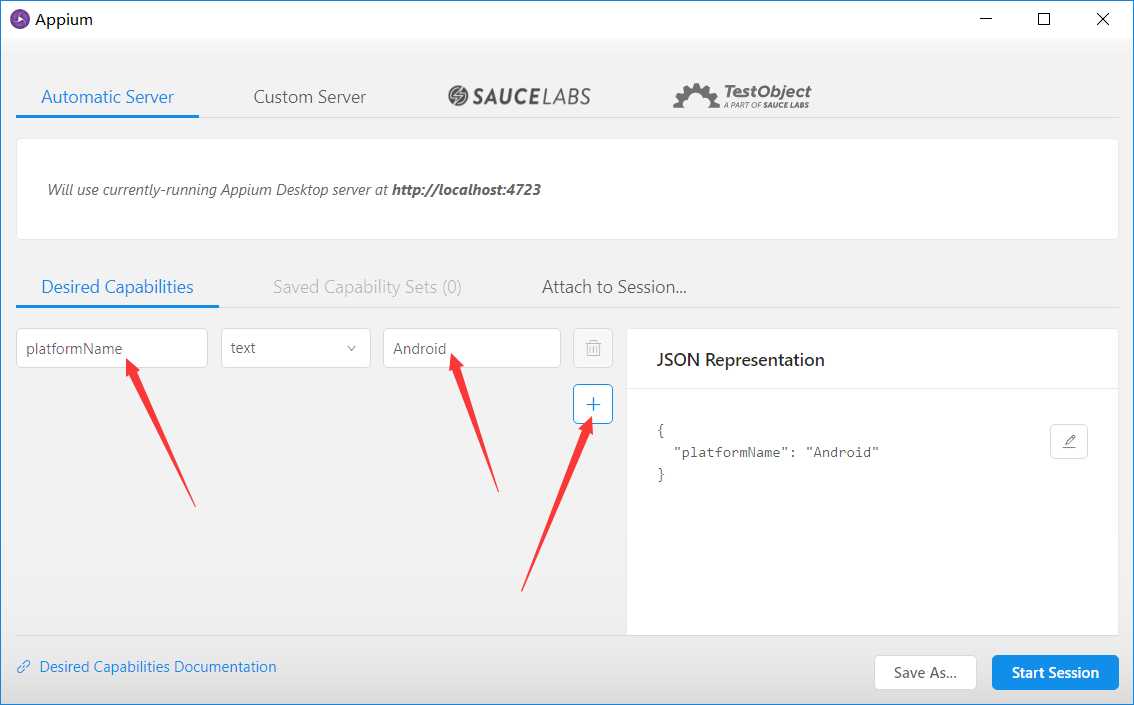Open the Sauce Labs server tab

tap(519, 96)
